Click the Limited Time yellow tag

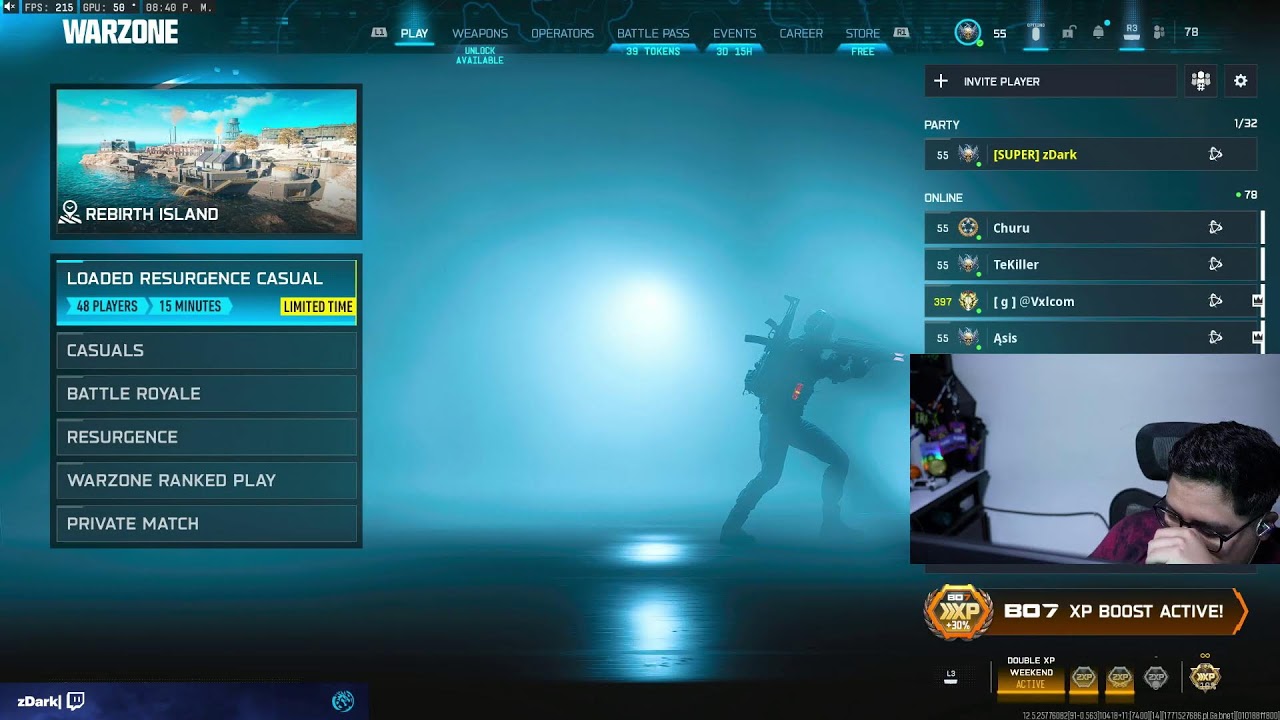click(x=317, y=307)
